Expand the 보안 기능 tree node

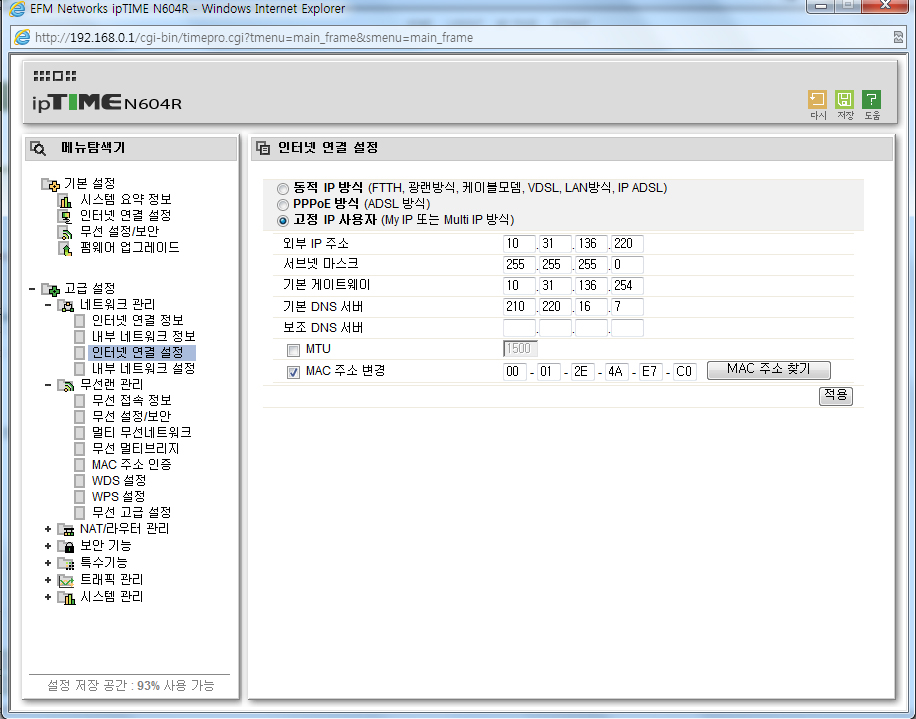[48, 546]
